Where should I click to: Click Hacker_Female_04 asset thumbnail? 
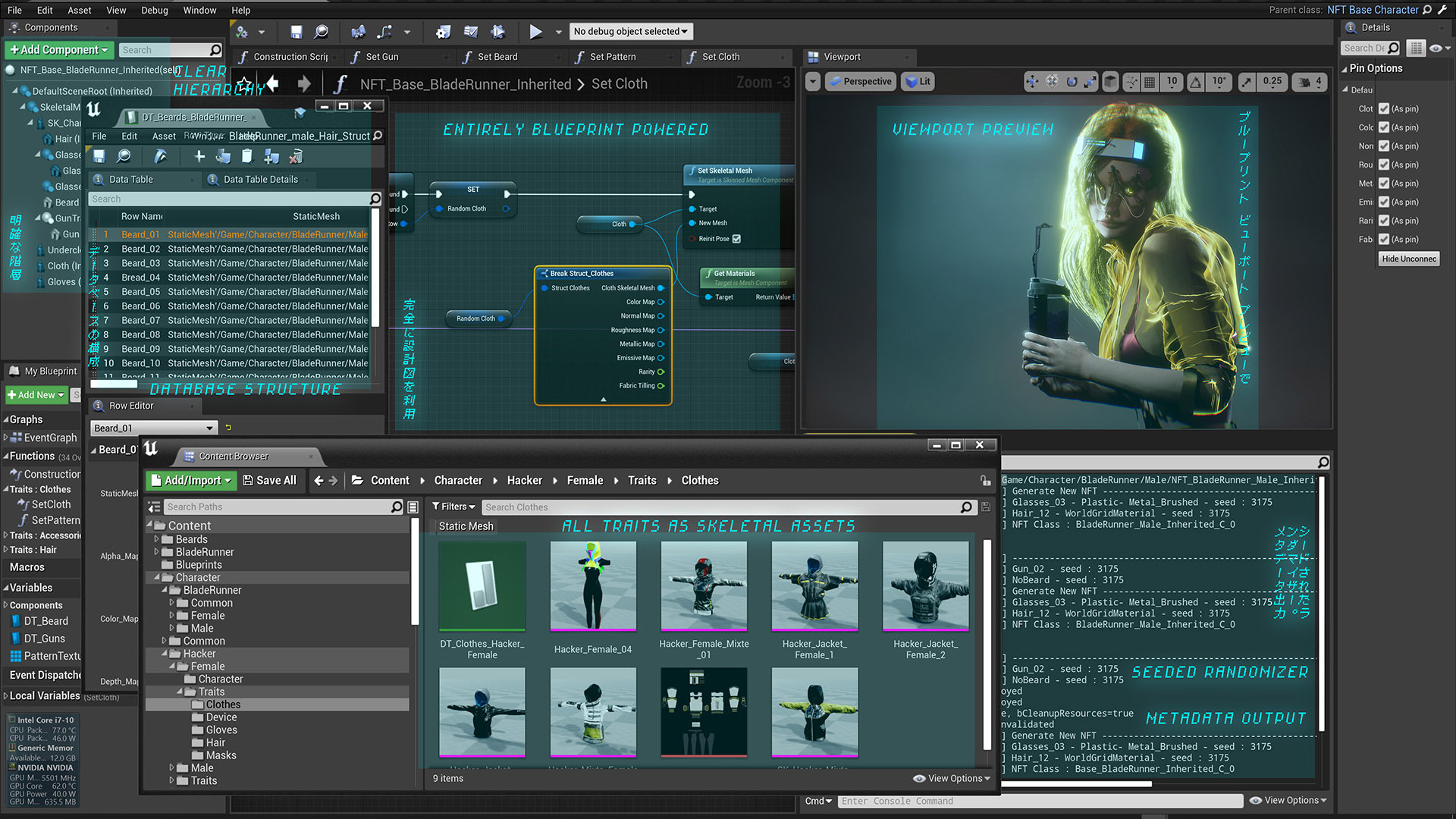click(593, 587)
